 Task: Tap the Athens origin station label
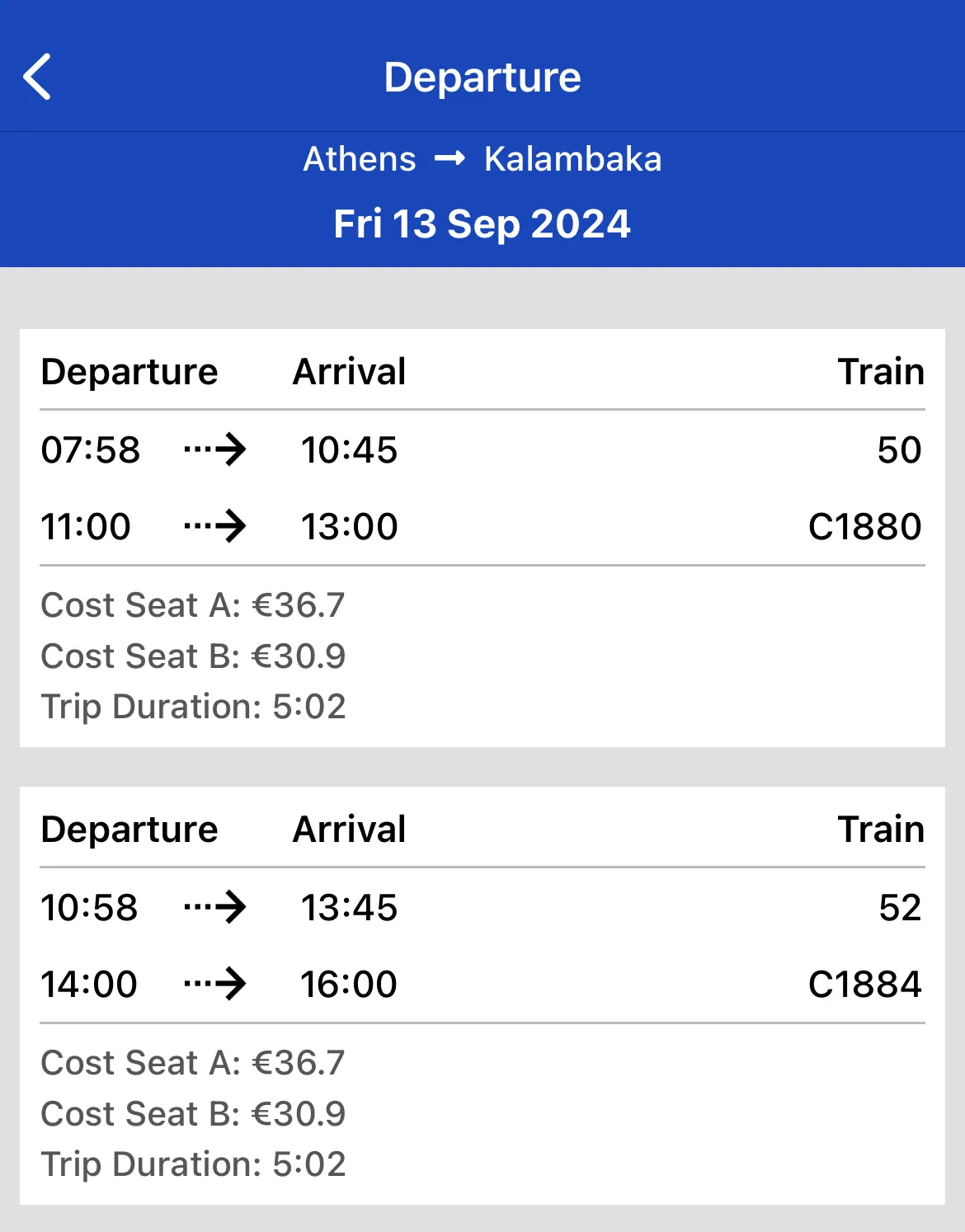tap(360, 159)
